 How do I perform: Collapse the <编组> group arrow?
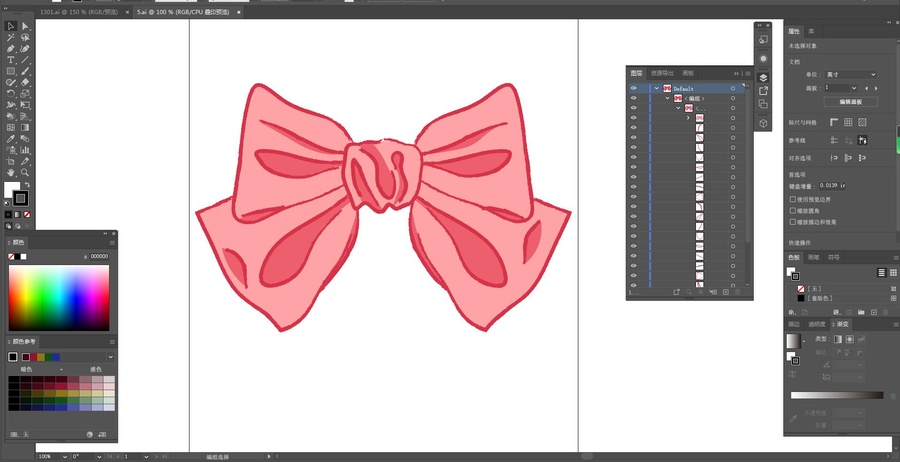click(668, 98)
